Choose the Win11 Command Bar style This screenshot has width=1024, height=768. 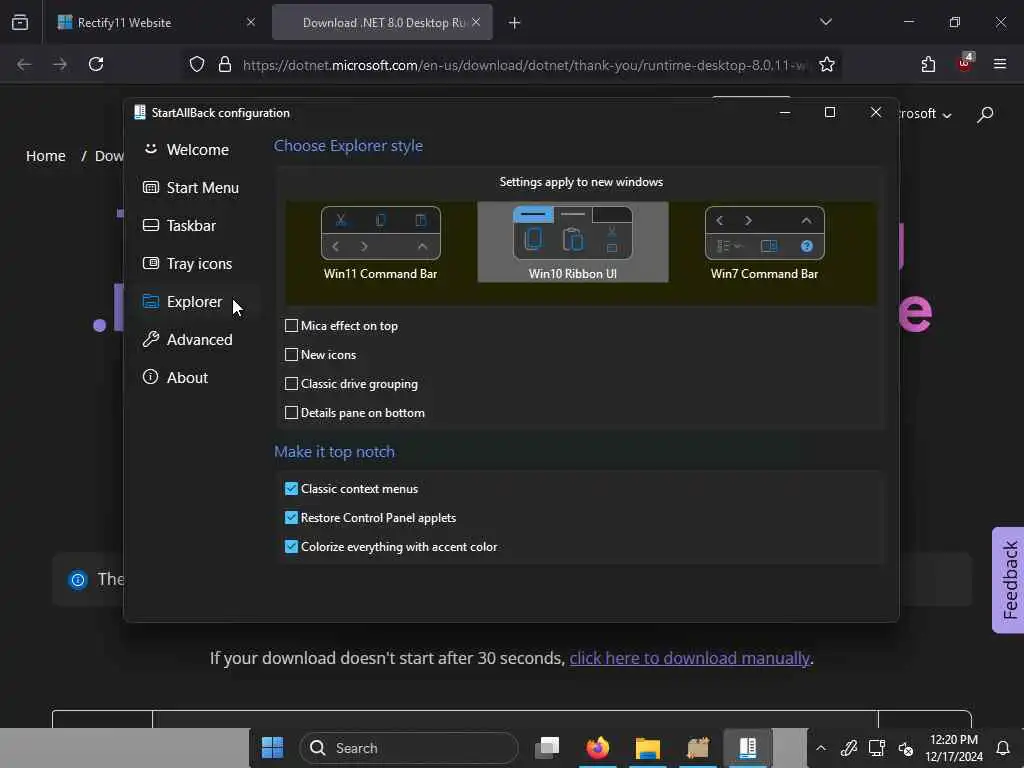pos(381,242)
